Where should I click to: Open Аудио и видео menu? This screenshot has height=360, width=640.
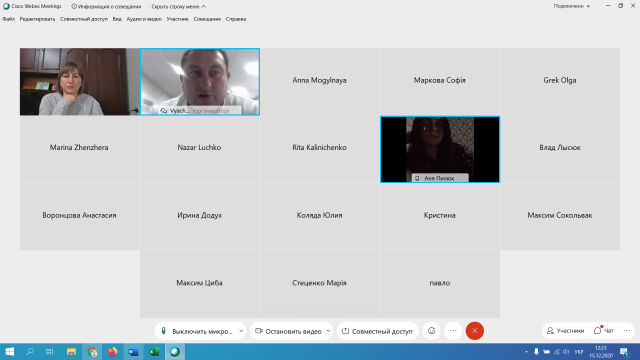pyautogui.click(x=144, y=19)
